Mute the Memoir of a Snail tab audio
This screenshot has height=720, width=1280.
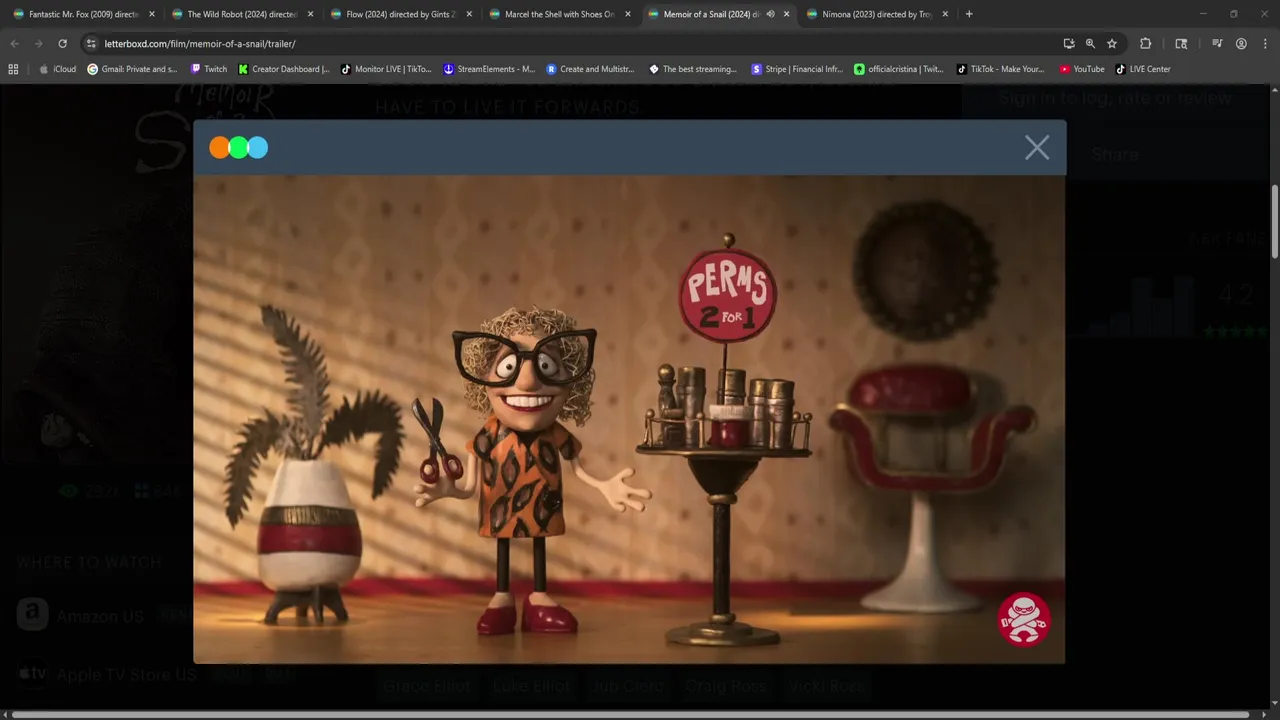[770, 14]
